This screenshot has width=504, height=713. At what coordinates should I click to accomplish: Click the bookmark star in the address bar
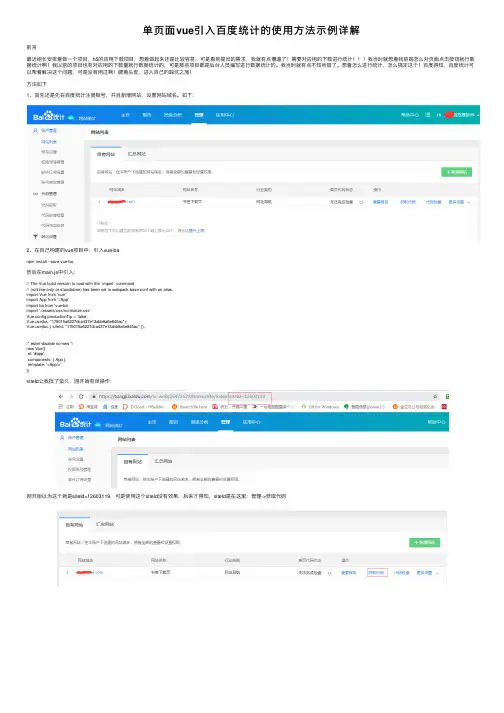point(435,397)
